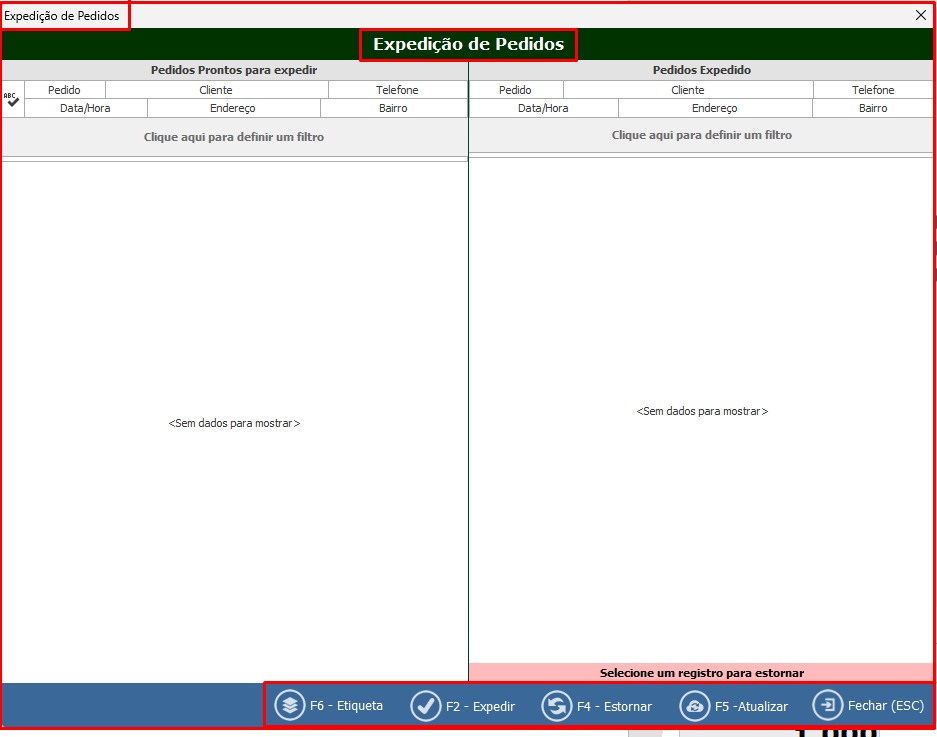
Task: Define a filter for Pedidos Prontos panel
Action: pyautogui.click(x=234, y=137)
